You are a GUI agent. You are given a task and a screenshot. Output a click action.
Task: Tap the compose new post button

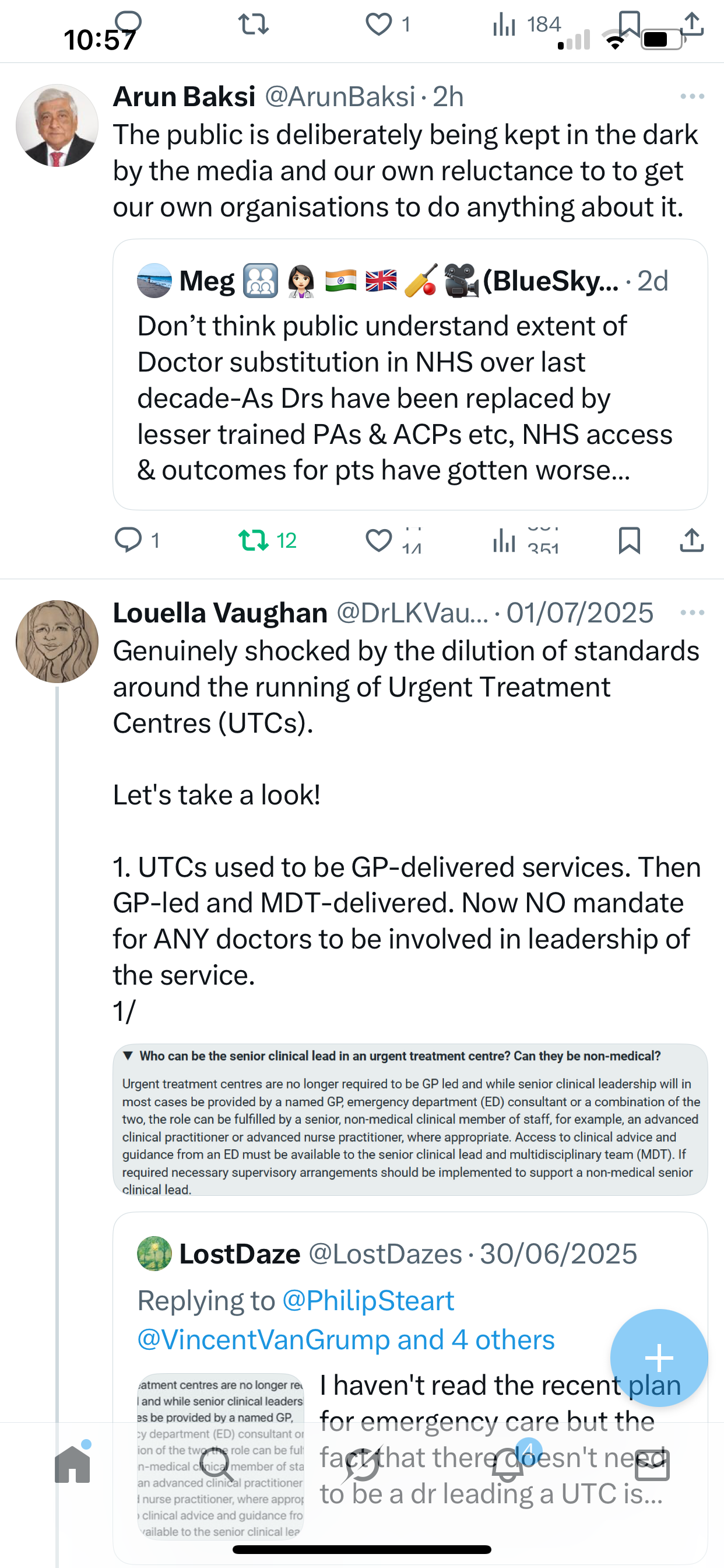(x=659, y=1357)
